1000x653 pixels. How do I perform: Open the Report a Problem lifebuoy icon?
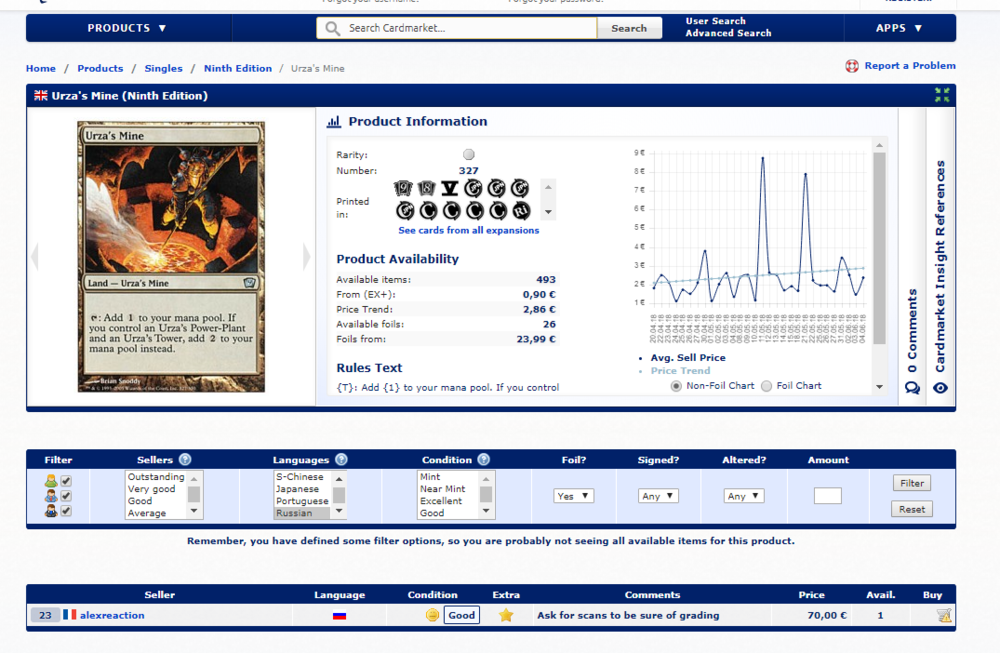pyautogui.click(x=852, y=67)
